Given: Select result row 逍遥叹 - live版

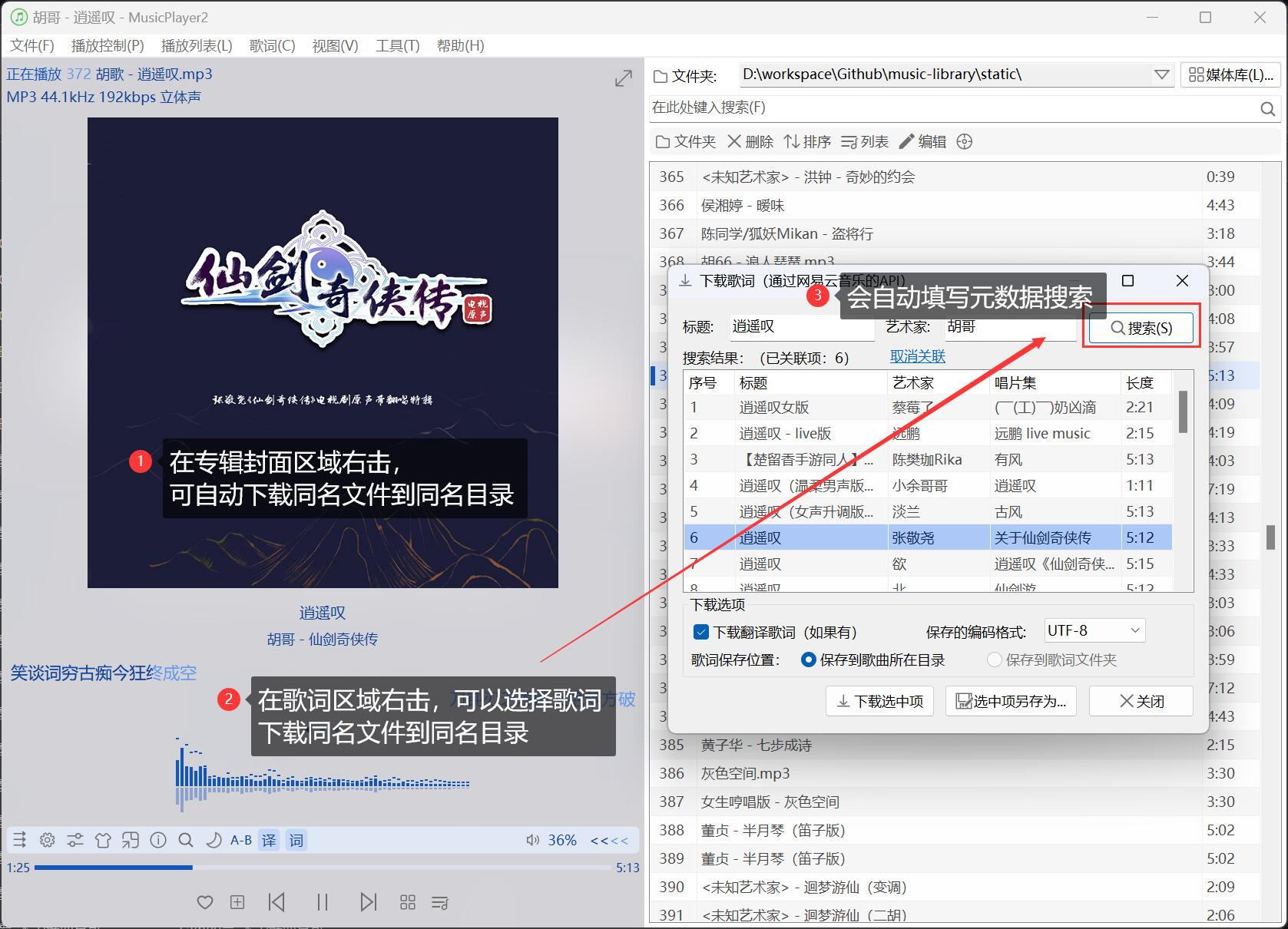Looking at the screenshot, I should click(928, 433).
